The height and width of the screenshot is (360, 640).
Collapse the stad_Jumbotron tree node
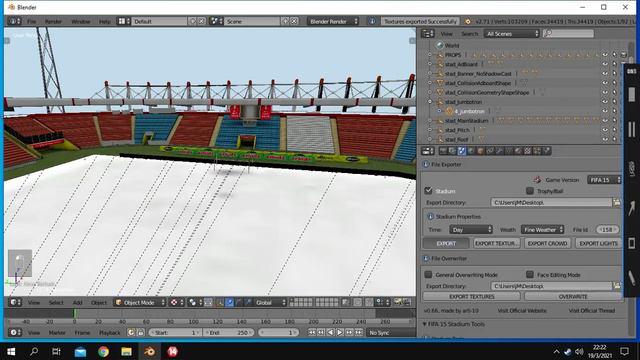(429, 102)
